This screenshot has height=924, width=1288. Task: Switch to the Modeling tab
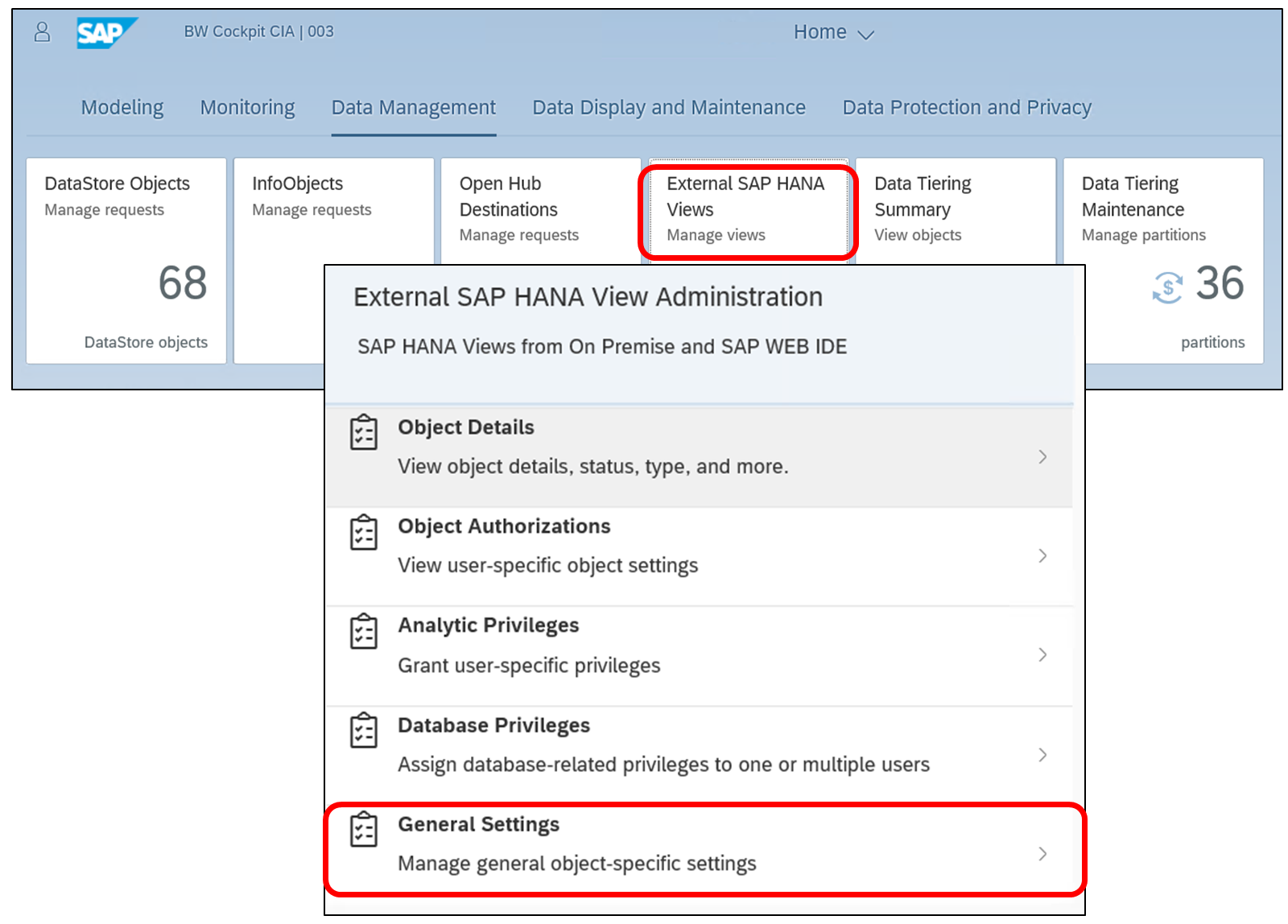click(122, 108)
